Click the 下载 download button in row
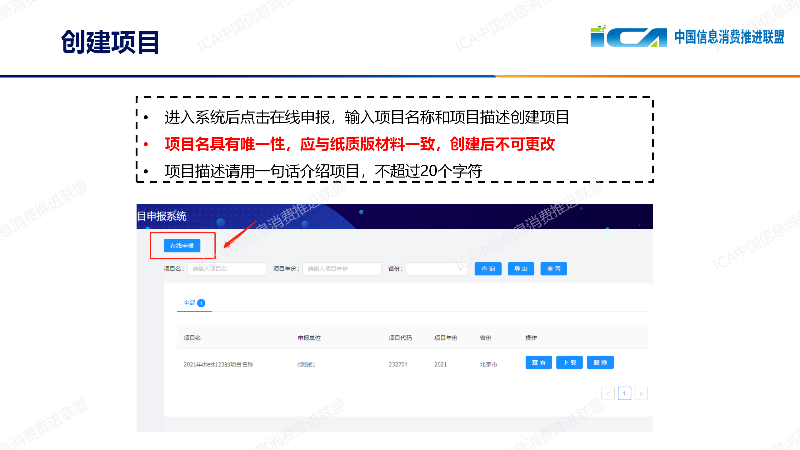 pos(569,363)
